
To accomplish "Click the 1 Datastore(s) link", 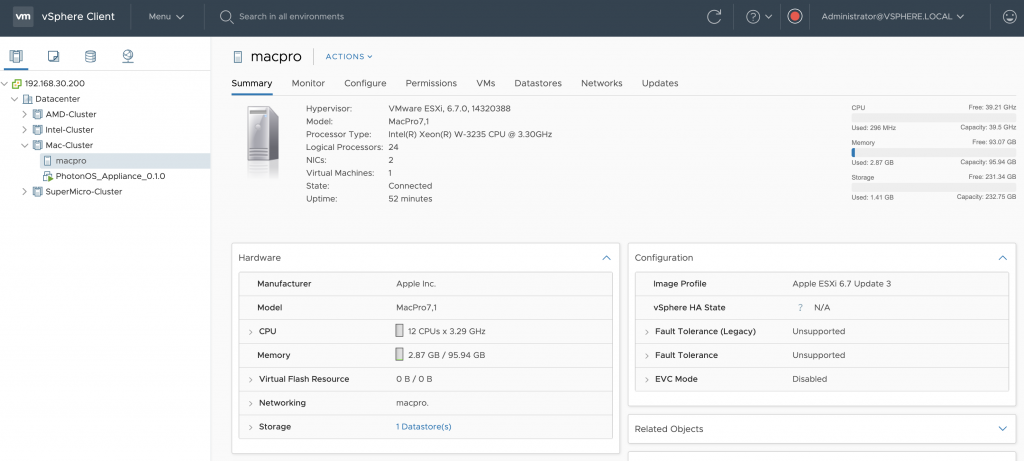I will (424, 427).
